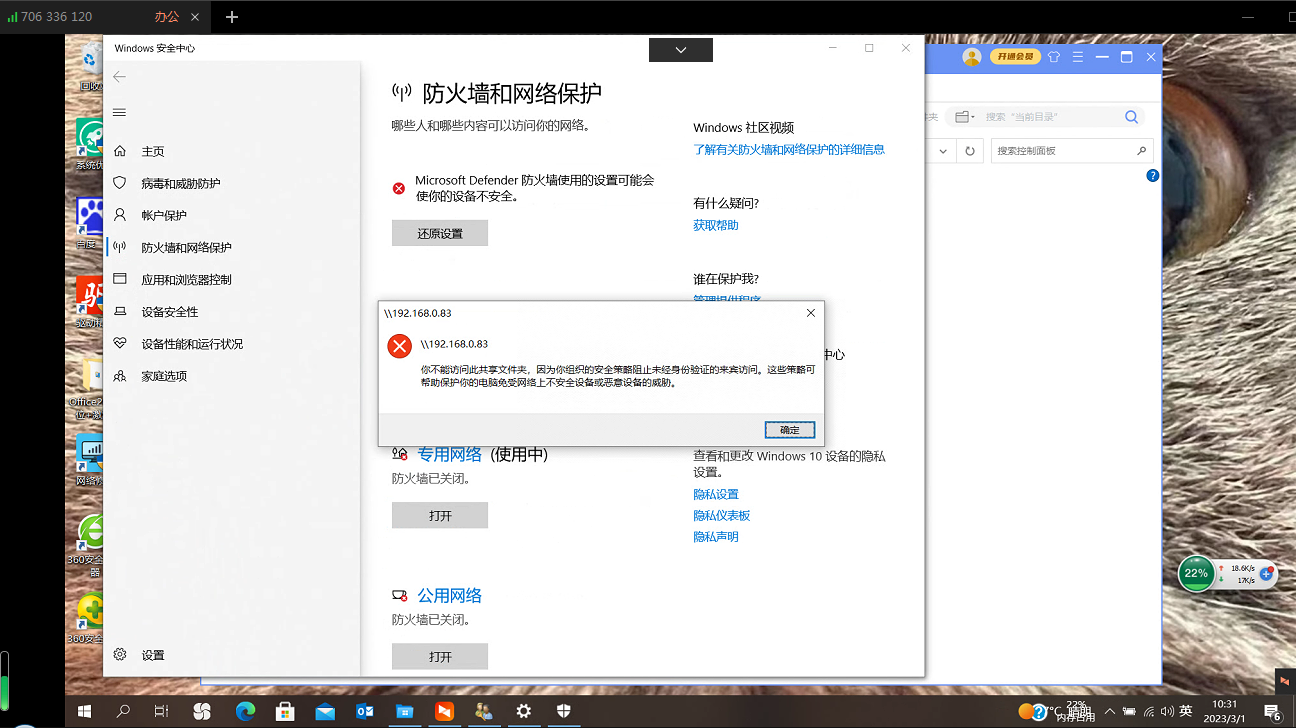Open the 专用网络 link
Image resolution: width=1296 pixels, height=728 pixels.
click(x=449, y=454)
